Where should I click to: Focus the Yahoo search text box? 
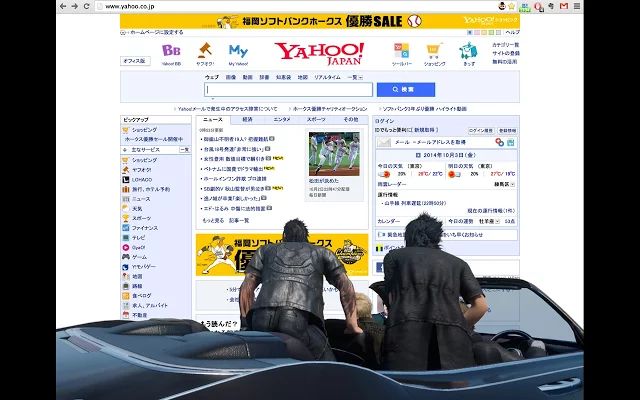[288, 89]
